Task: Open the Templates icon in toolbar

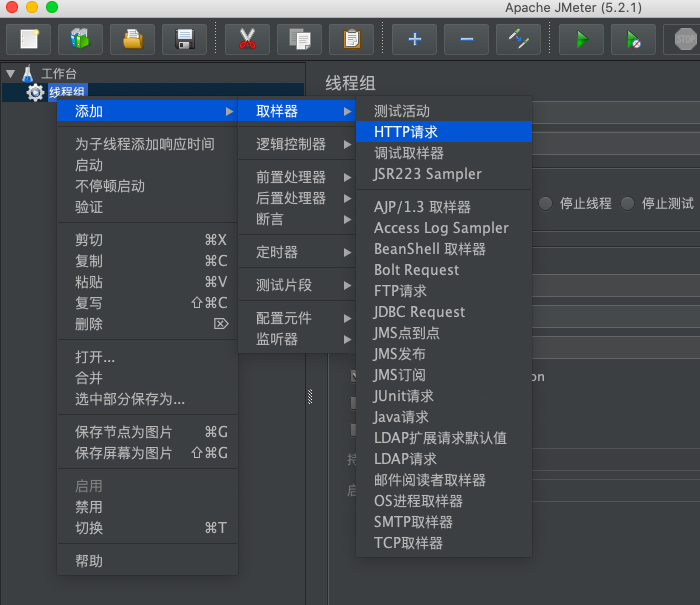Action: coord(80,40)
